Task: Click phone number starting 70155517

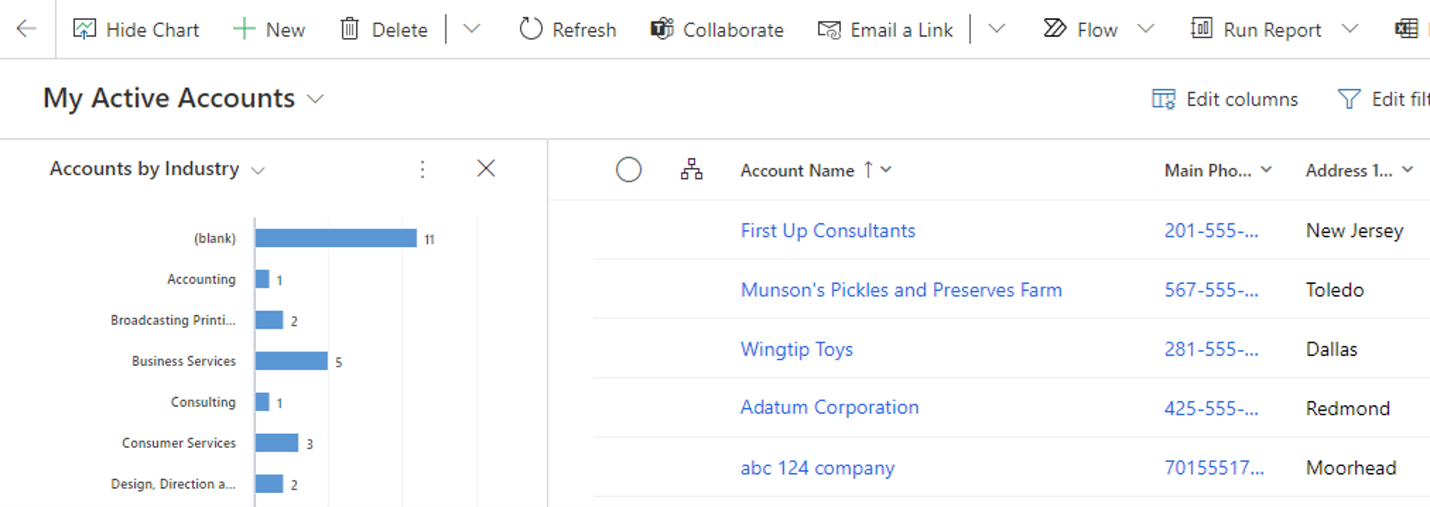Action: pyautogui.click(x=1214, y=468)
